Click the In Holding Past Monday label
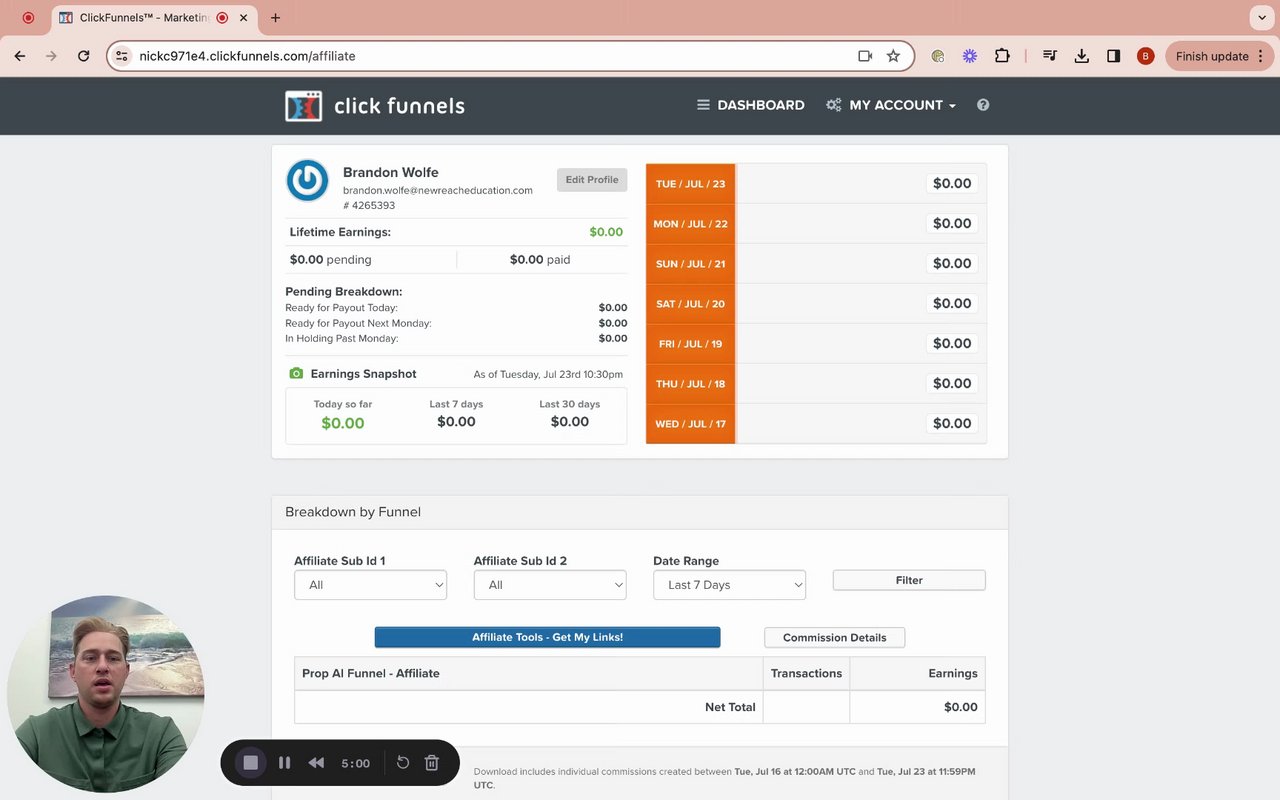1280x800 pixels. (x=341, y=339)
